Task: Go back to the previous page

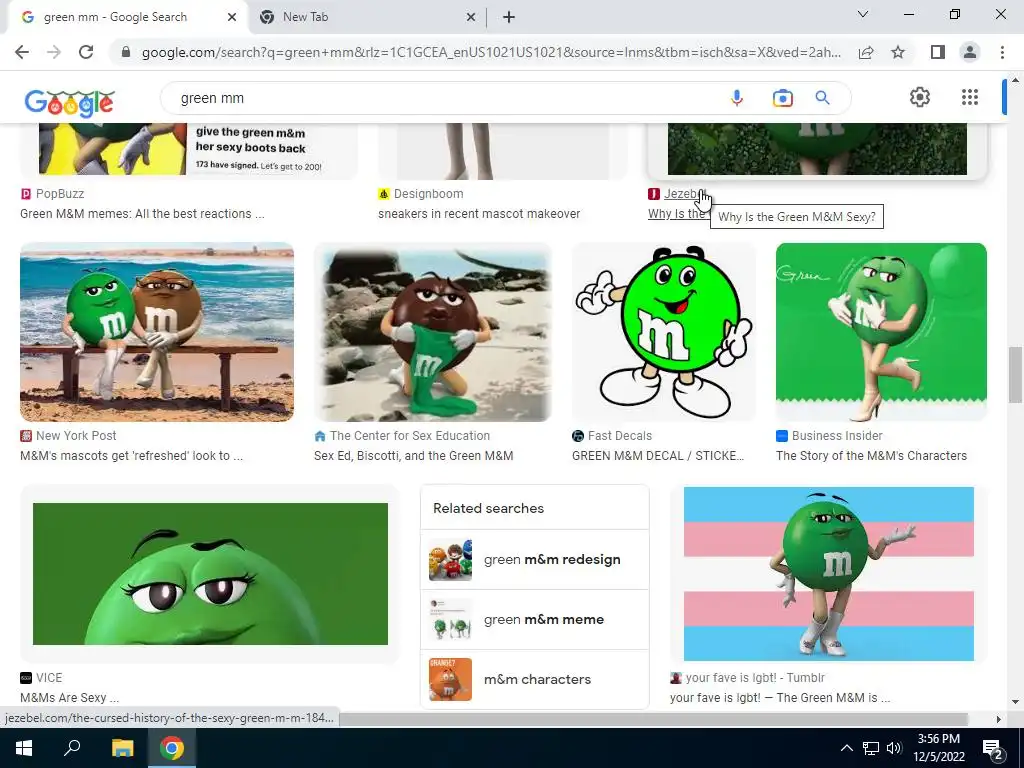Action: coord(22,52)
